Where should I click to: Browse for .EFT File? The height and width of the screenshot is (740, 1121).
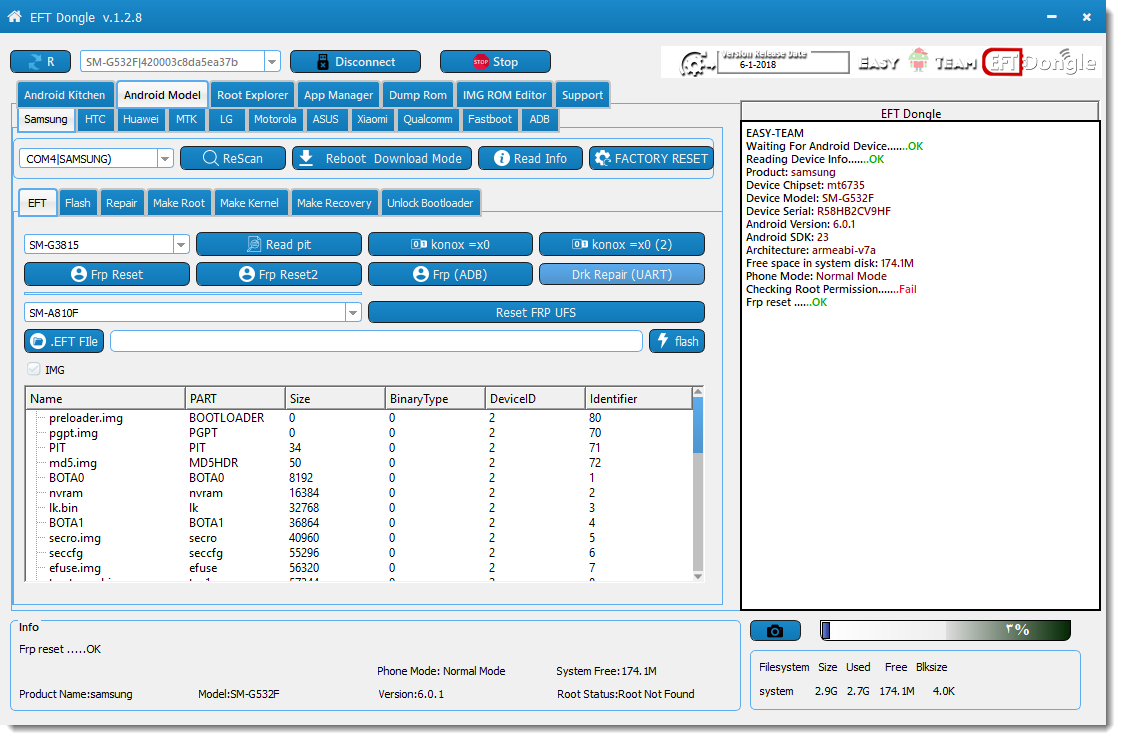tap(64, 341)
